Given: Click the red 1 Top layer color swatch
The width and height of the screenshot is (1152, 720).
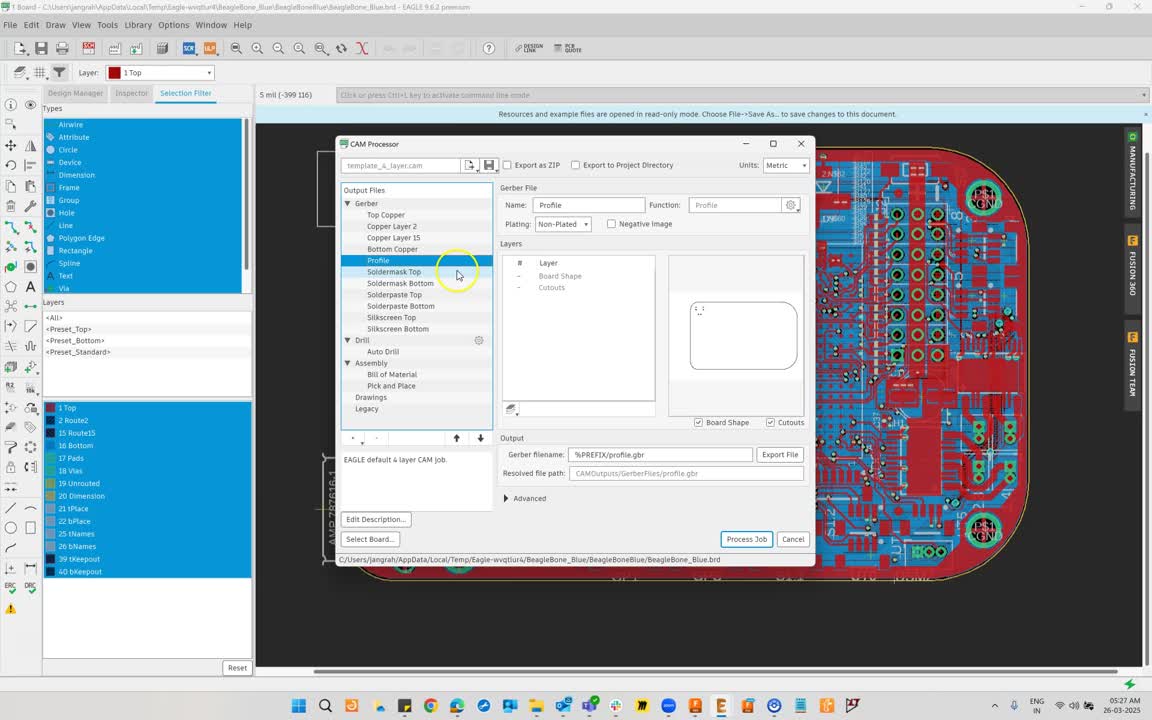Looking at the screenshot, I should pyautogui.click(x=114, y=73).
